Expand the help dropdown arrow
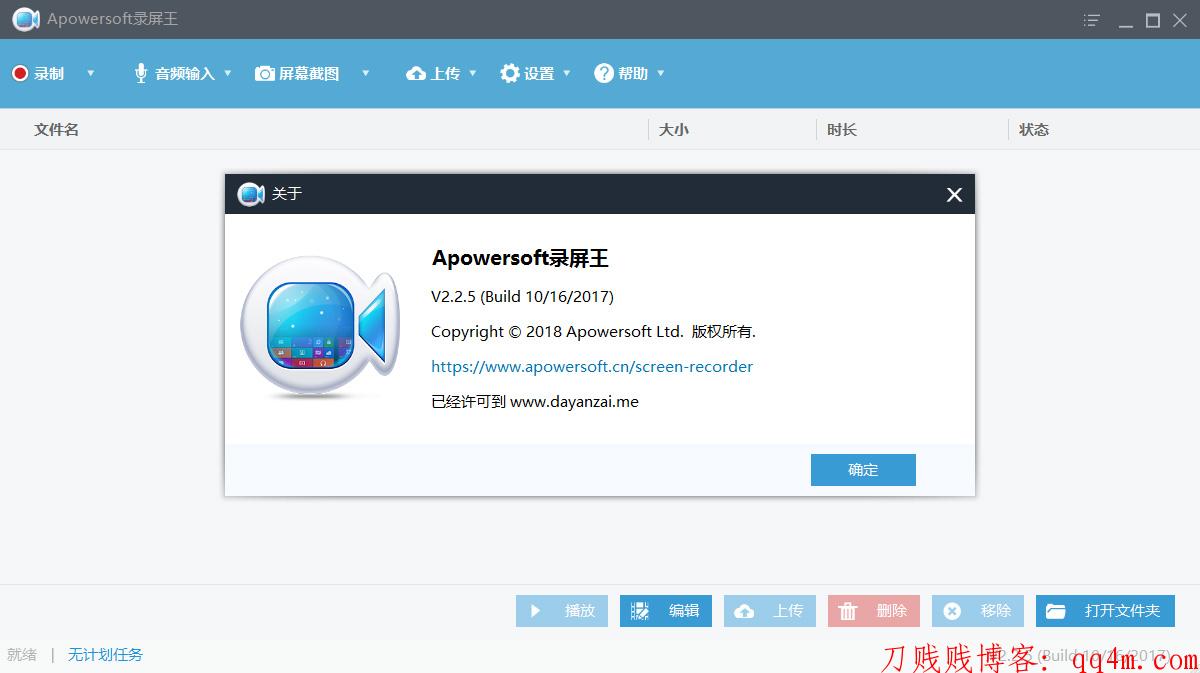 [x=661, y=73]
